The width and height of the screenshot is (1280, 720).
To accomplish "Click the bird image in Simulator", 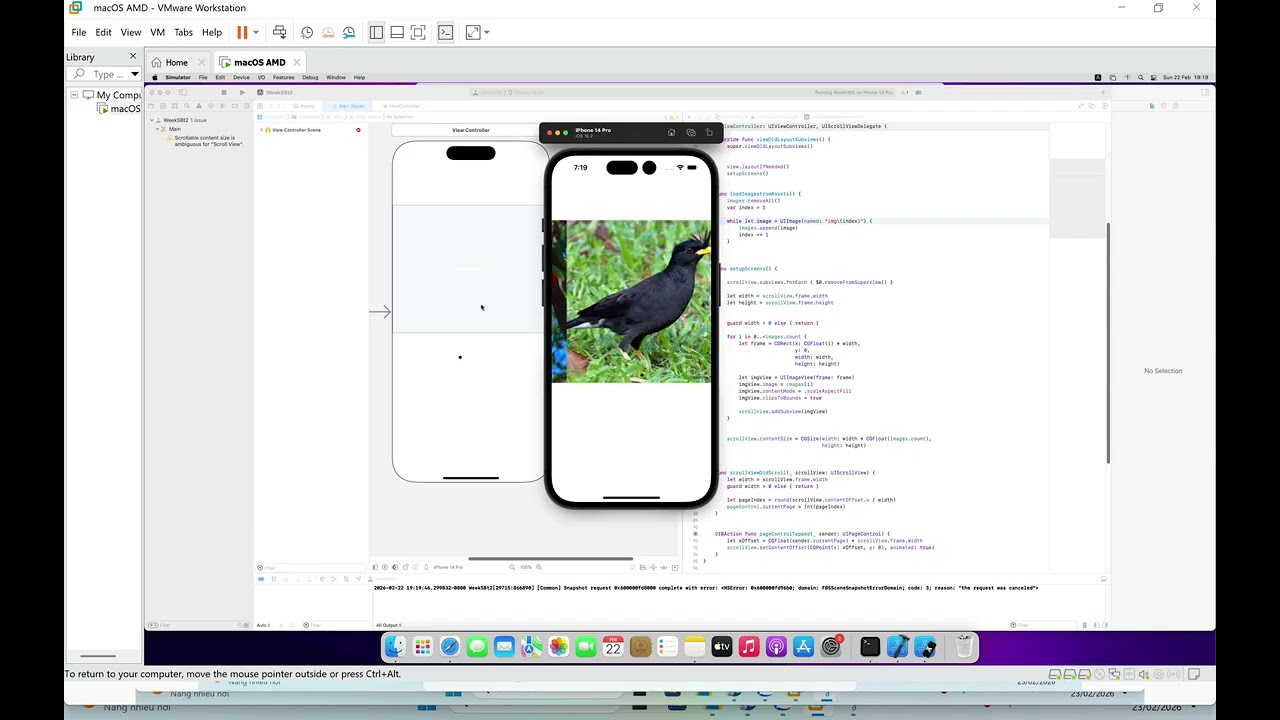I will 631,301.
